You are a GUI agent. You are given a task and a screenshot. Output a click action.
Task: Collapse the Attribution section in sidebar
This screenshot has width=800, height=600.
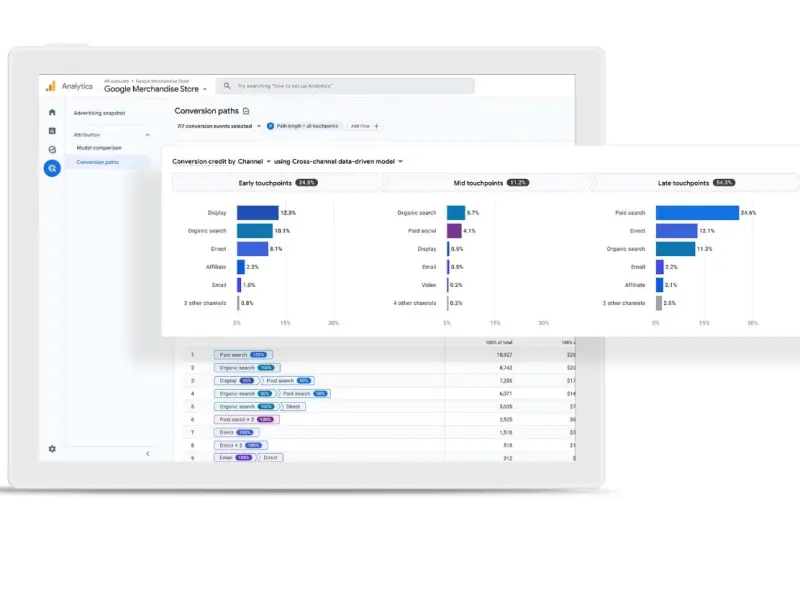tap(148, 134)
